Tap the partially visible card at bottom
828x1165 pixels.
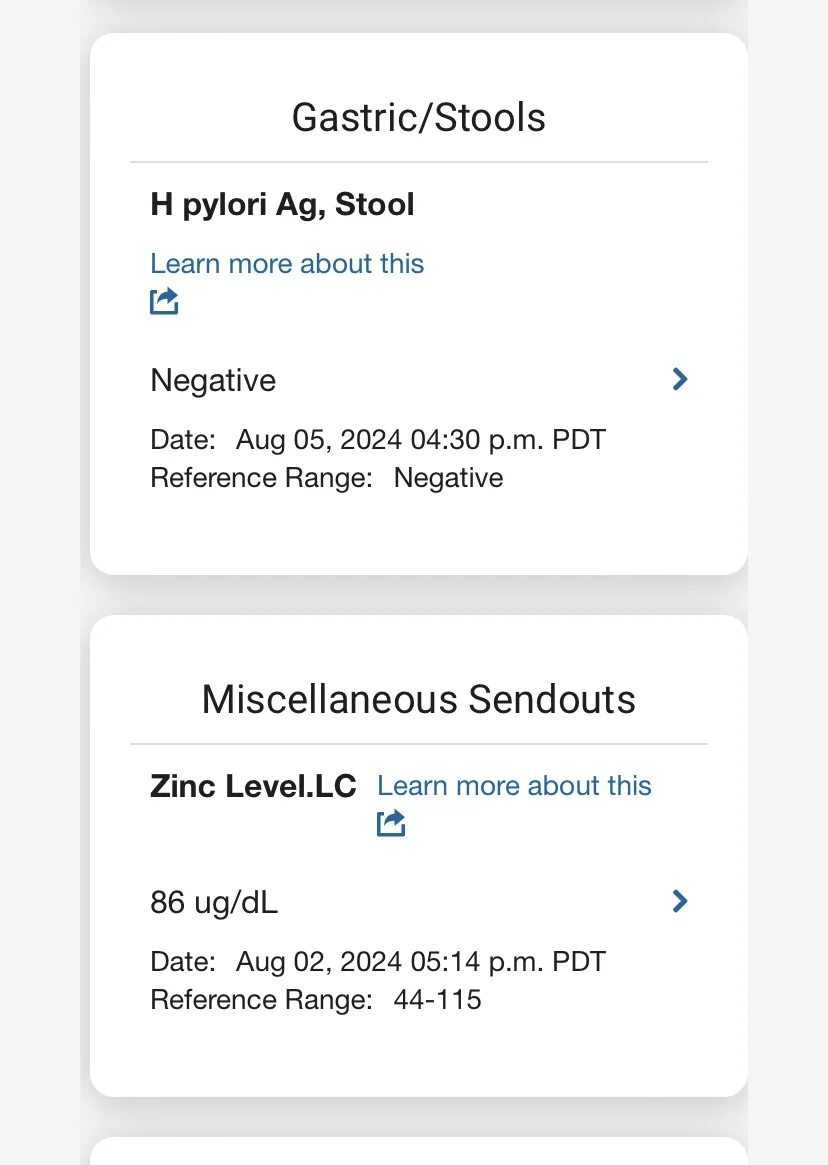tap(418, 1151)
